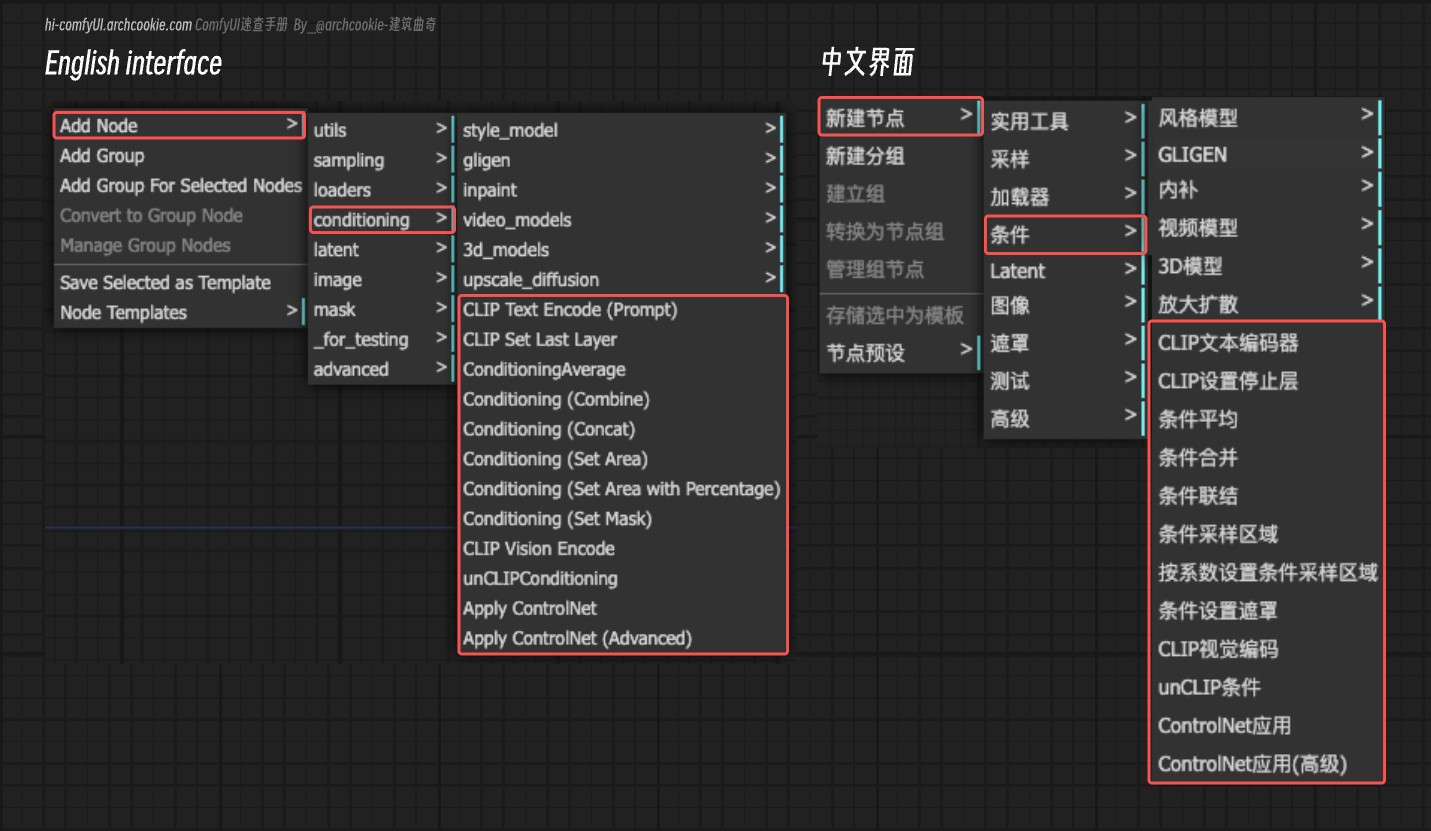Screen dimensions: 1431x831
Task: Expand the image category
Action: click(381, 280)
